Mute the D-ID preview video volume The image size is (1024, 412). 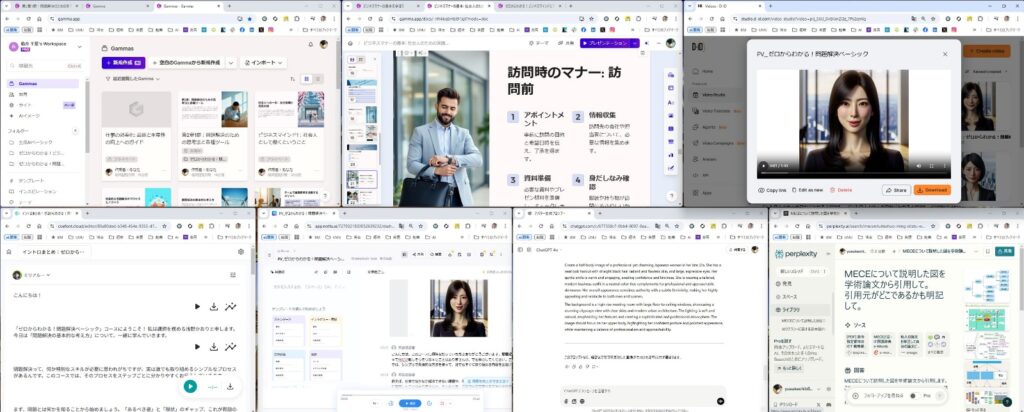coord(918,166)
